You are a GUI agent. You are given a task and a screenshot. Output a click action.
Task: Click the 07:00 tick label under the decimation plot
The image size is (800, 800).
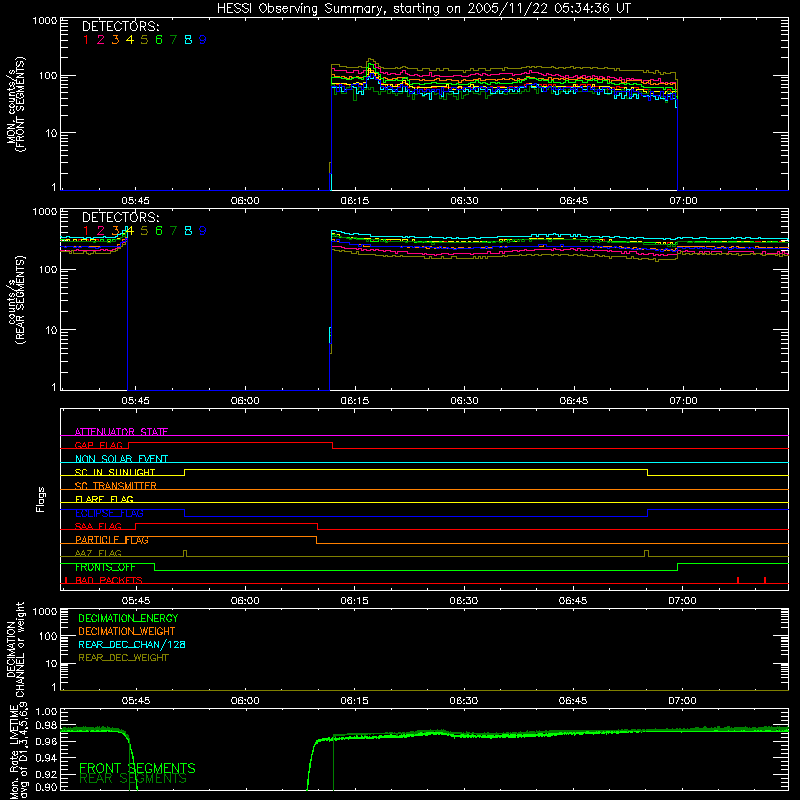click(x=682, y=701)
